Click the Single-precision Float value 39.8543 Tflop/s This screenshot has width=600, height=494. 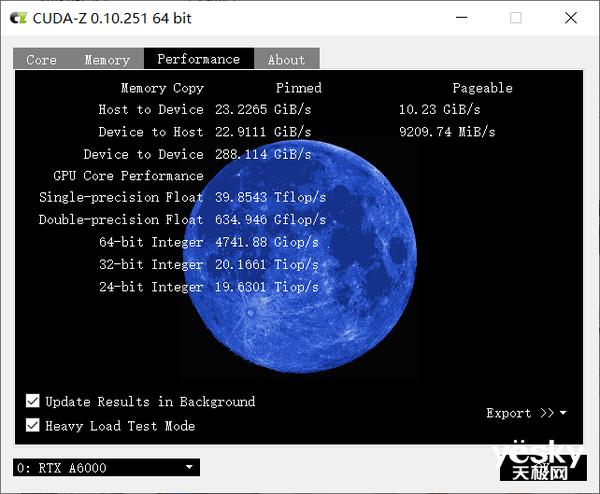[x=270, y=197]
